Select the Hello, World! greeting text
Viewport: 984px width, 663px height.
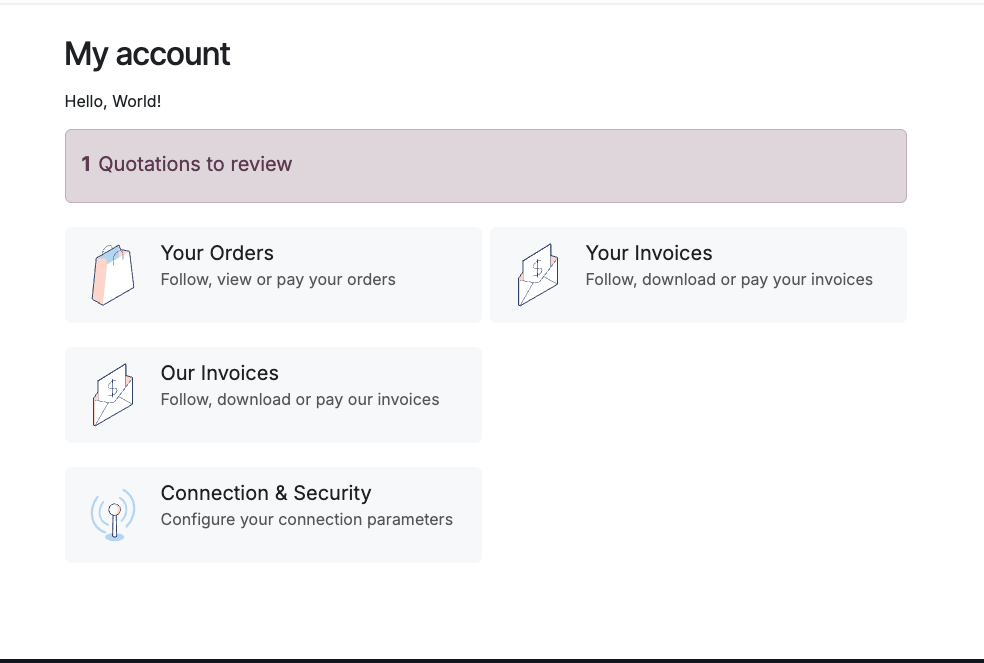tap(113, 101)
